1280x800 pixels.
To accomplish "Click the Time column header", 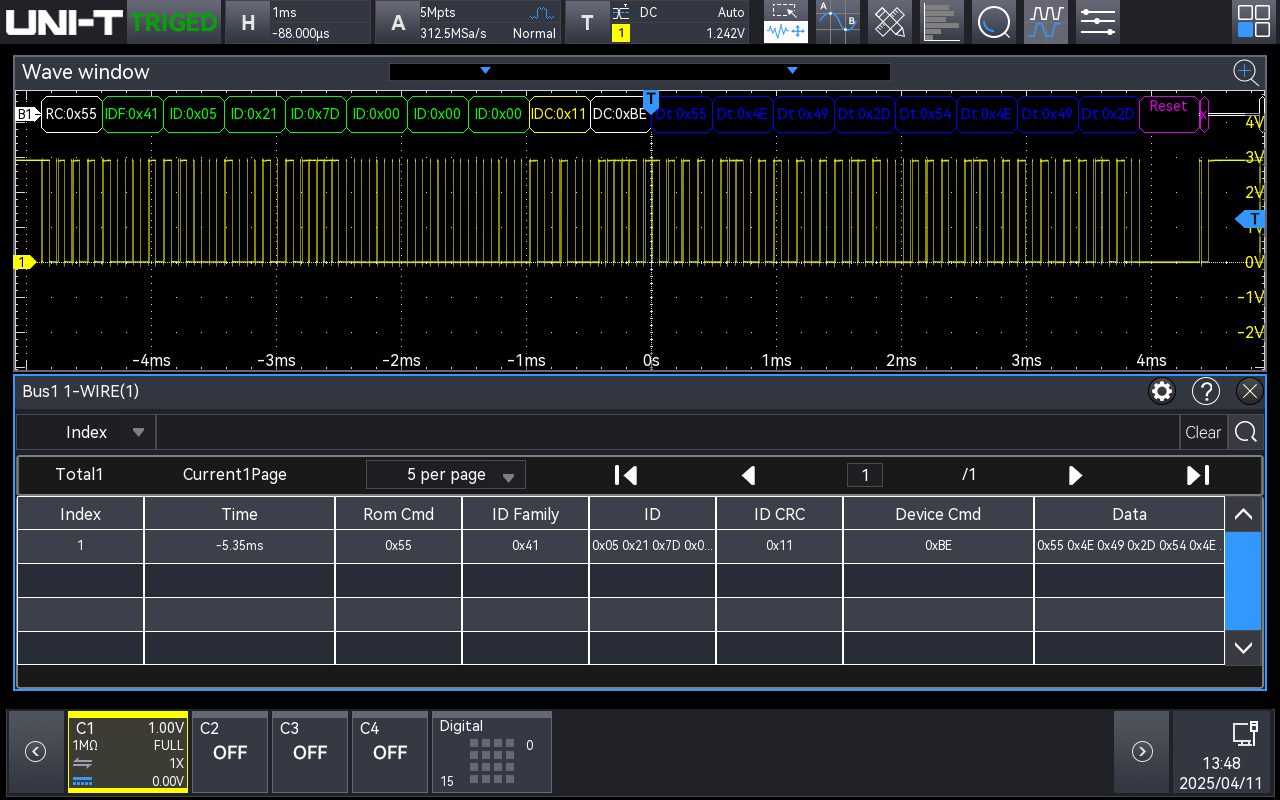I will point(239,514).
